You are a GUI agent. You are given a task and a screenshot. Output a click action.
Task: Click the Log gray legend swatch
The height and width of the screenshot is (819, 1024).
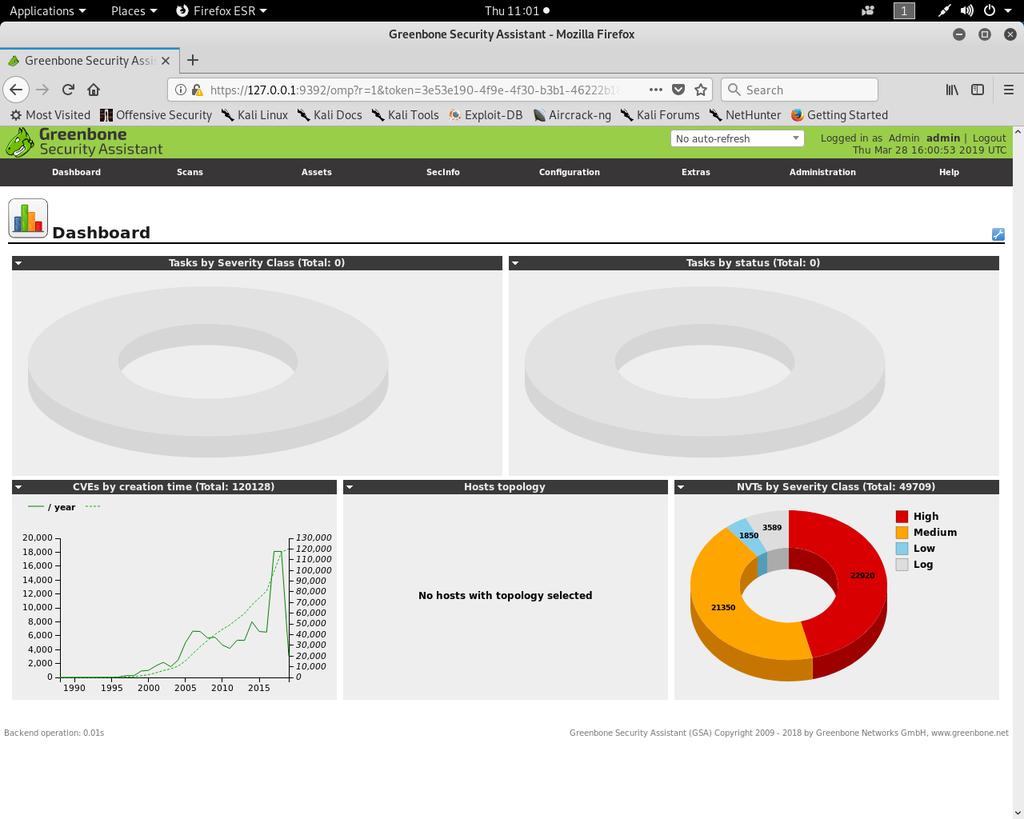(902, 565)
